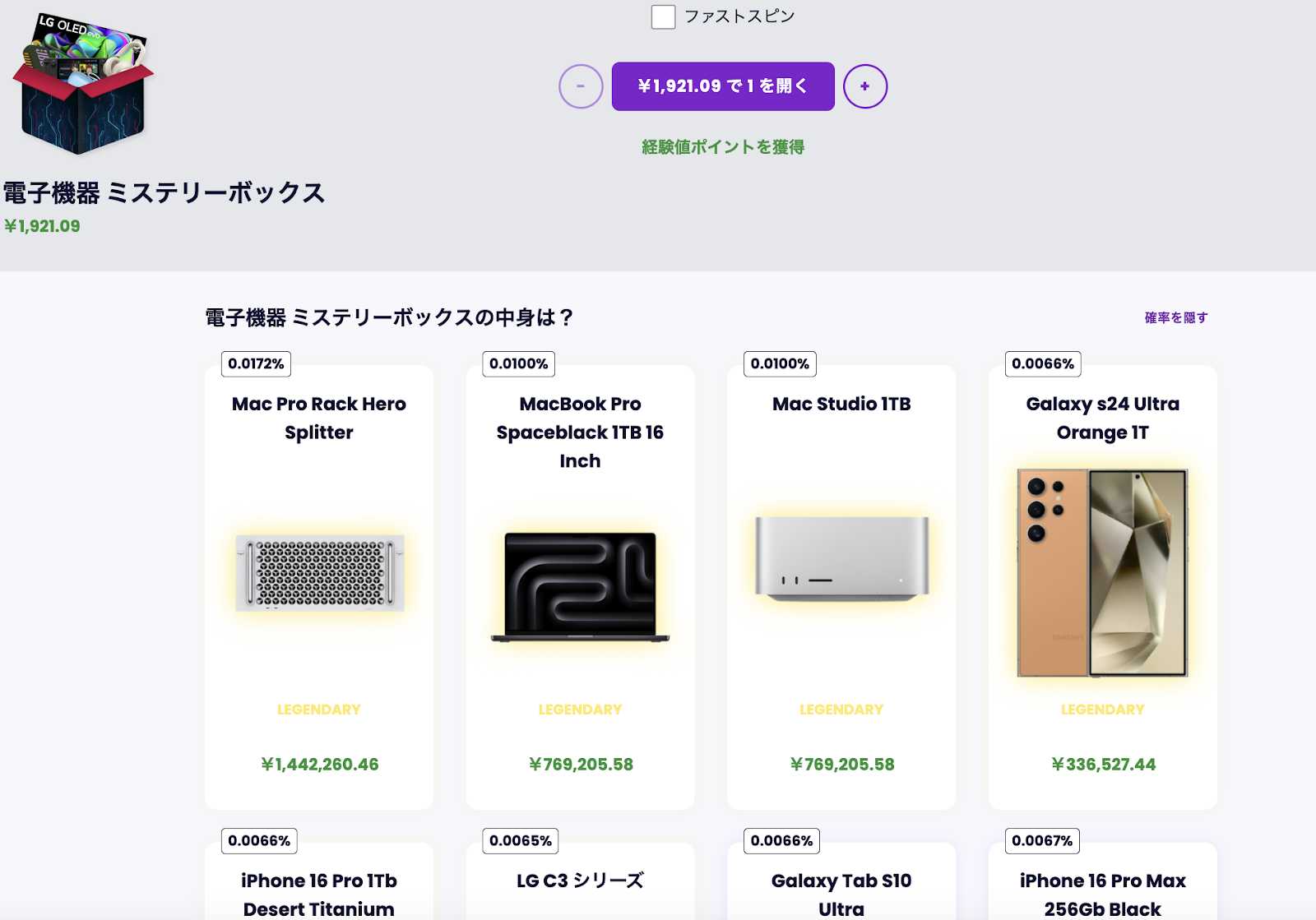Click the Mac Pro Rack image
The height and width of the screenshot is (920, 1316).
coord(320,573)
